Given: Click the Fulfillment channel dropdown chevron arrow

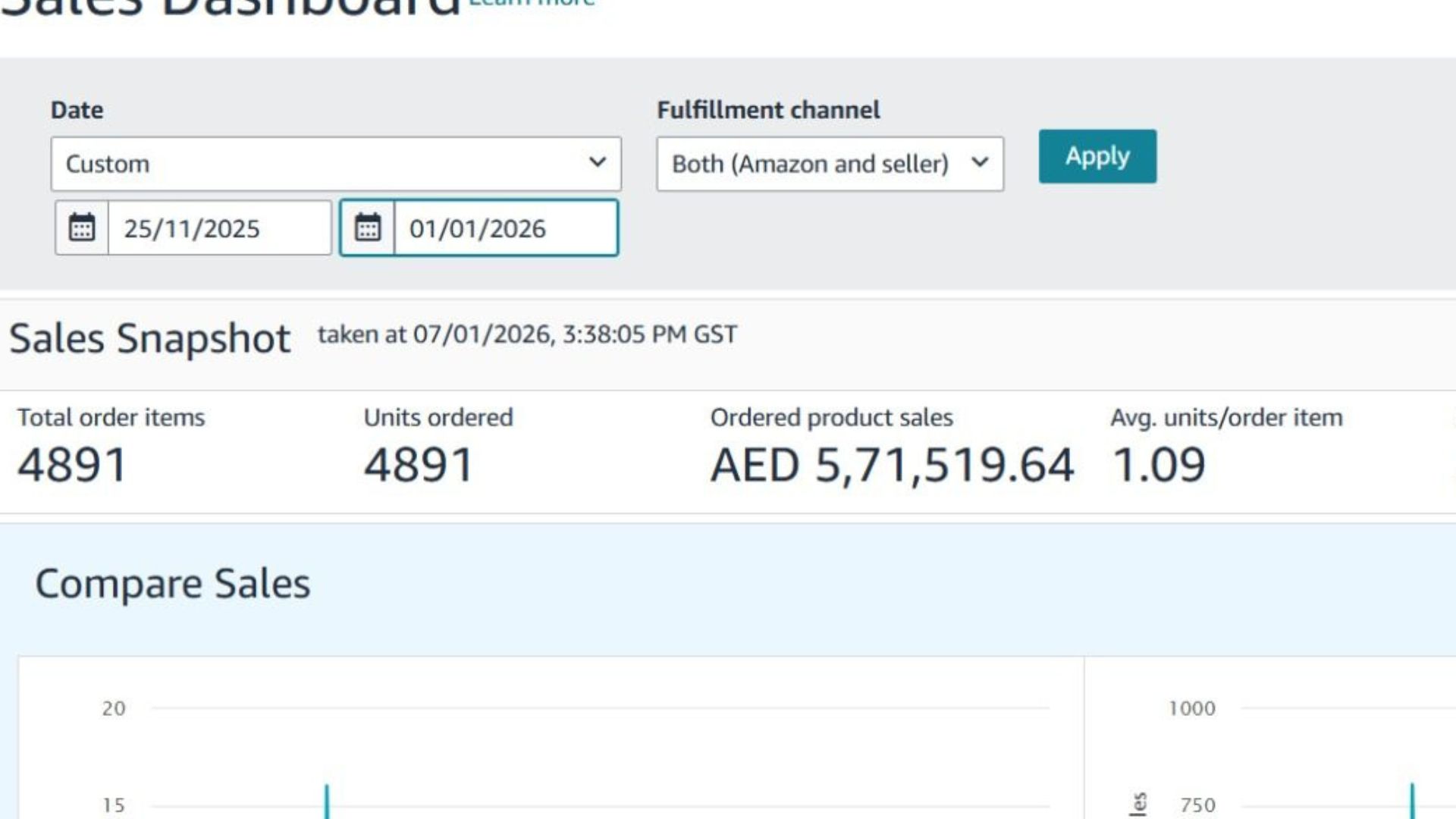Looking at the screenshot, I should (980, 162).
